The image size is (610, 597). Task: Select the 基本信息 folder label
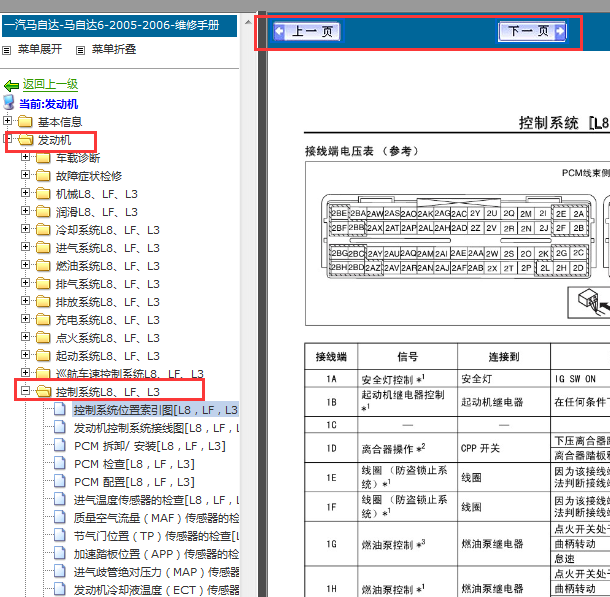click(60, 122)
